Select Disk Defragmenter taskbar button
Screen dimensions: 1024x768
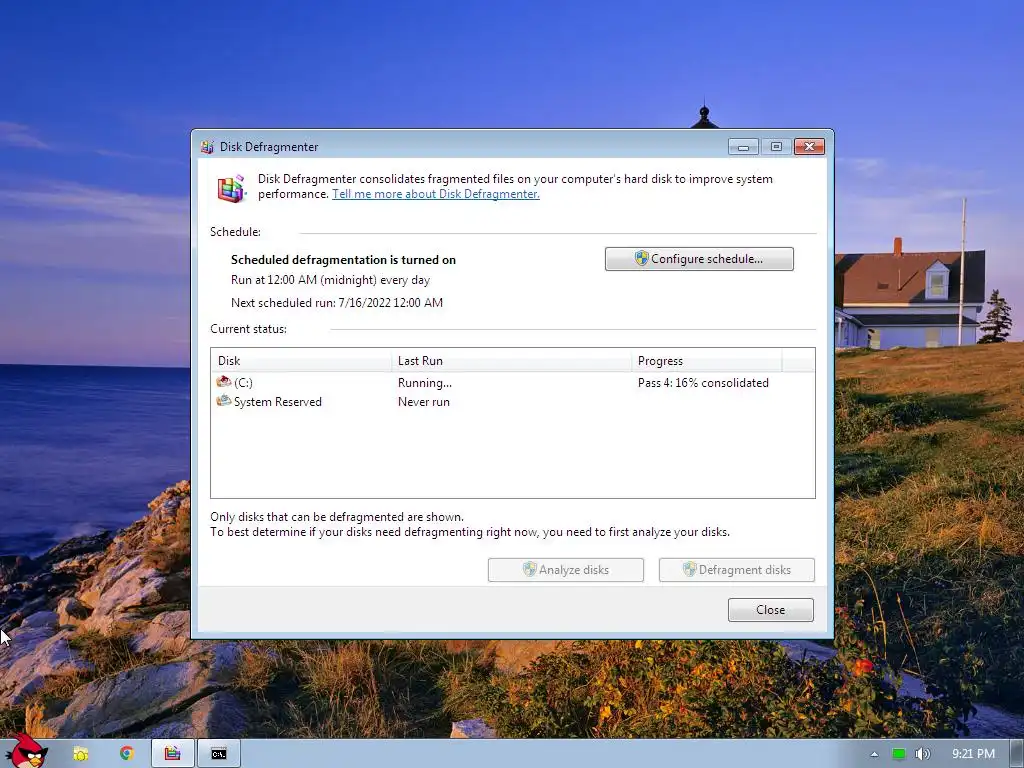[172, 754]
